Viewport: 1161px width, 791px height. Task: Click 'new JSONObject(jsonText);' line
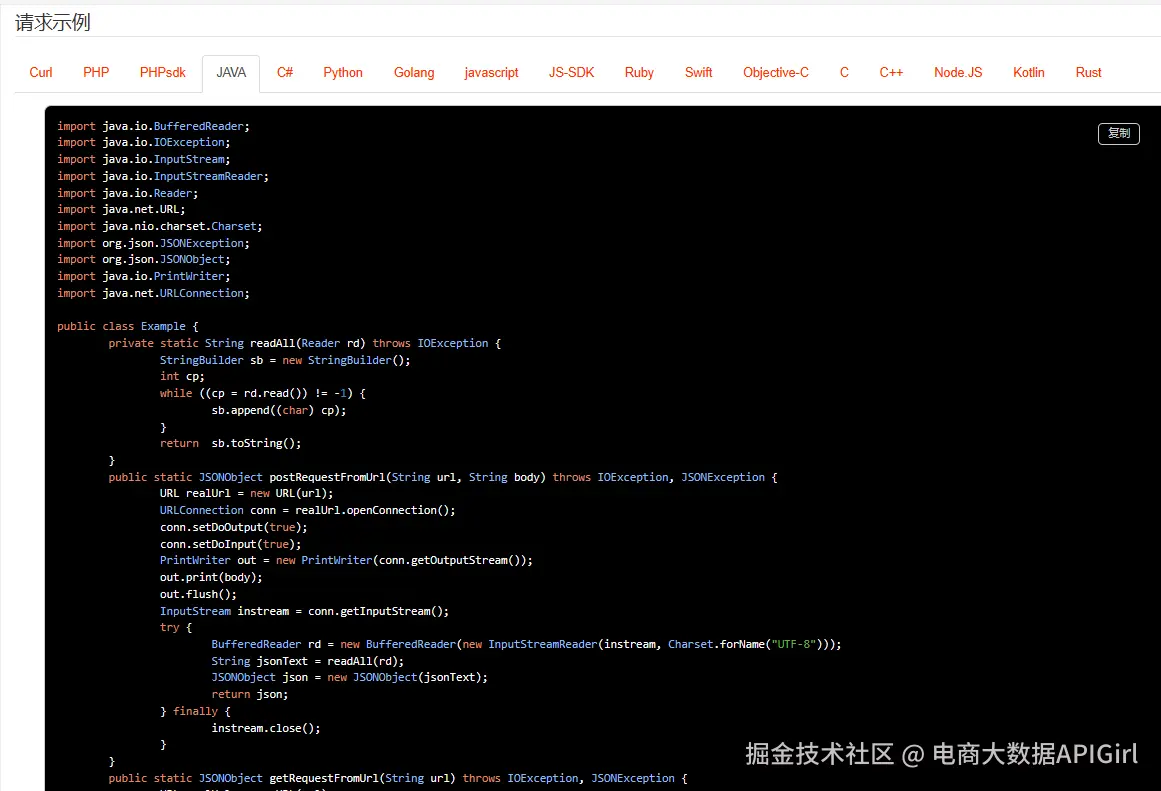(349, 677)
